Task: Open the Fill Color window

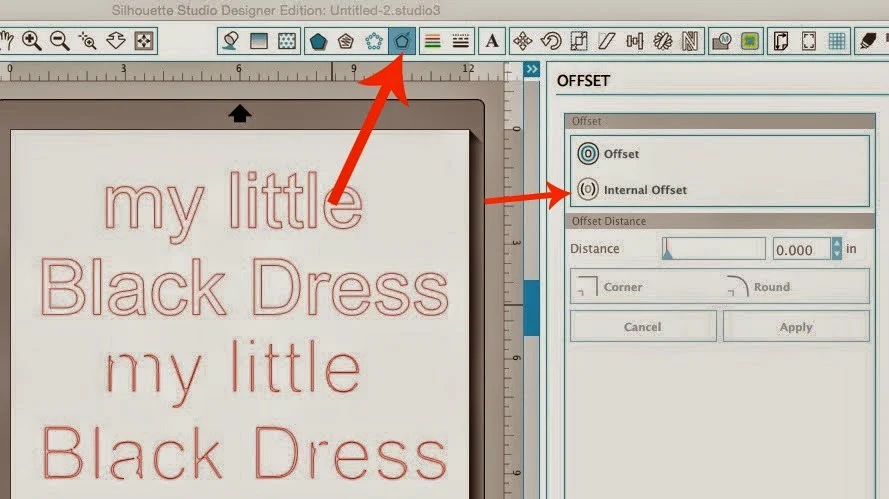Action: [231, 41]
